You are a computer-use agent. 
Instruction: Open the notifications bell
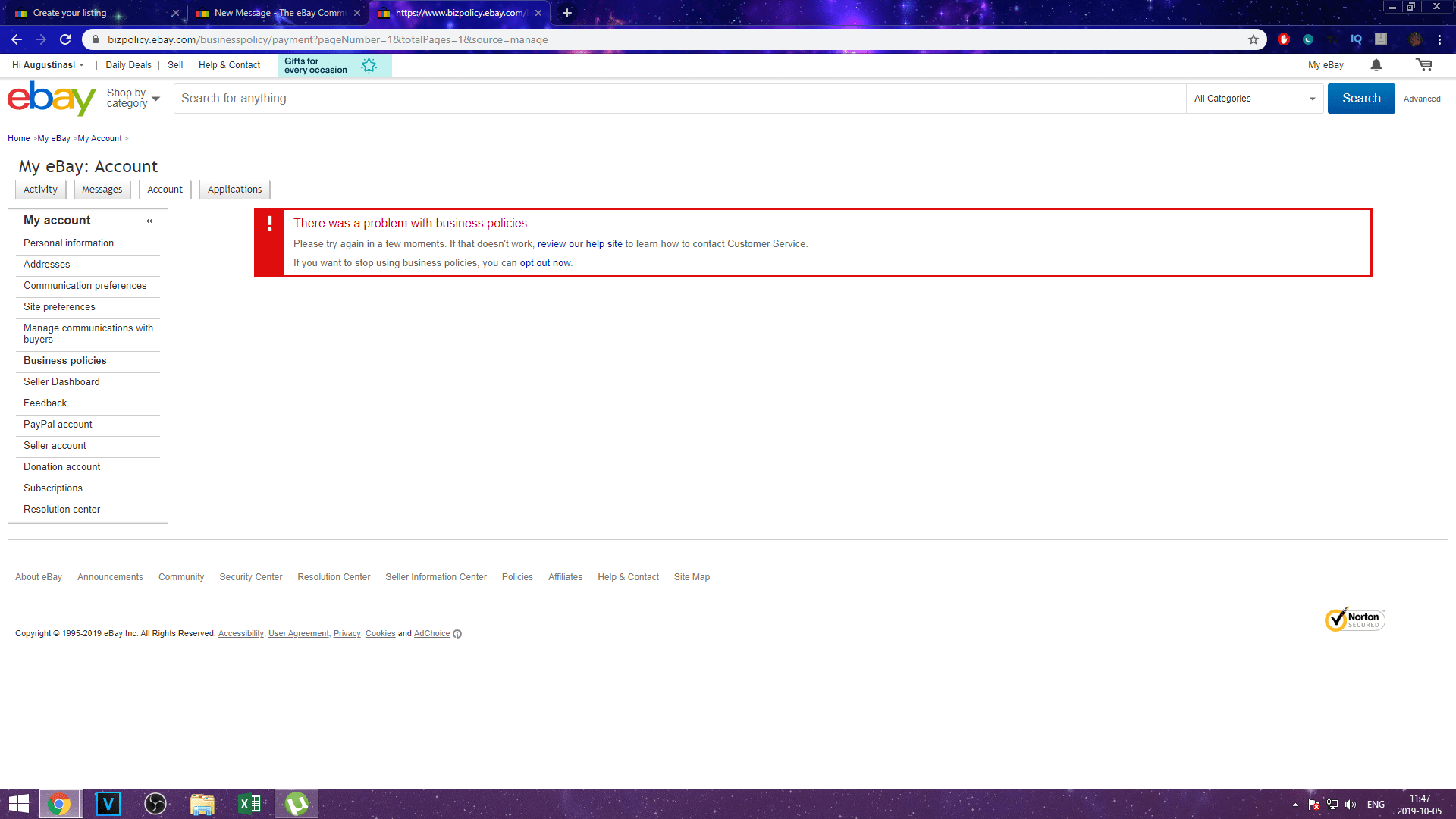tap(1376, 64)
